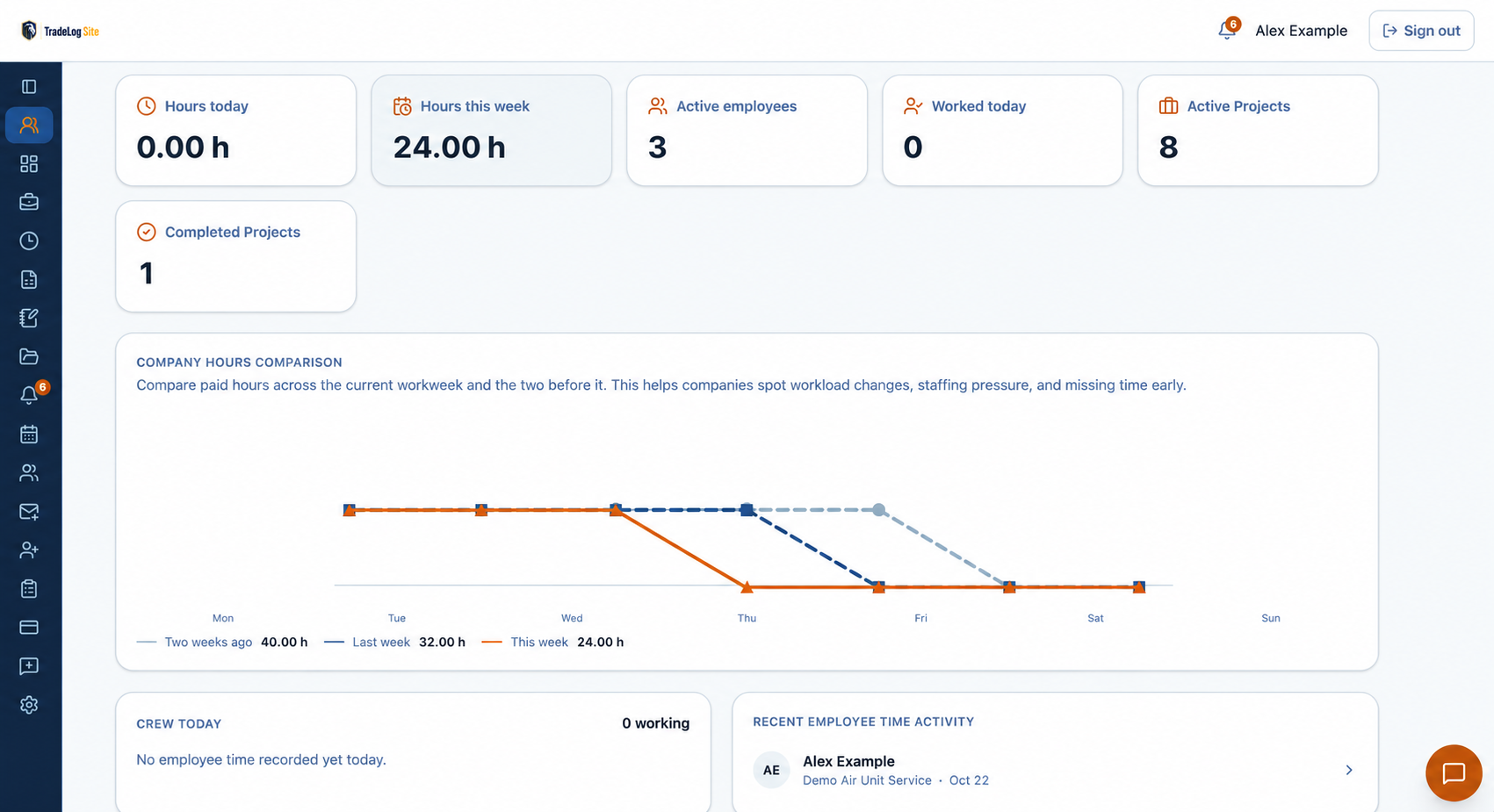1494x812 pixels.
Task: Open the add-user icon in sidebar
Action: (x=29, y=550)
